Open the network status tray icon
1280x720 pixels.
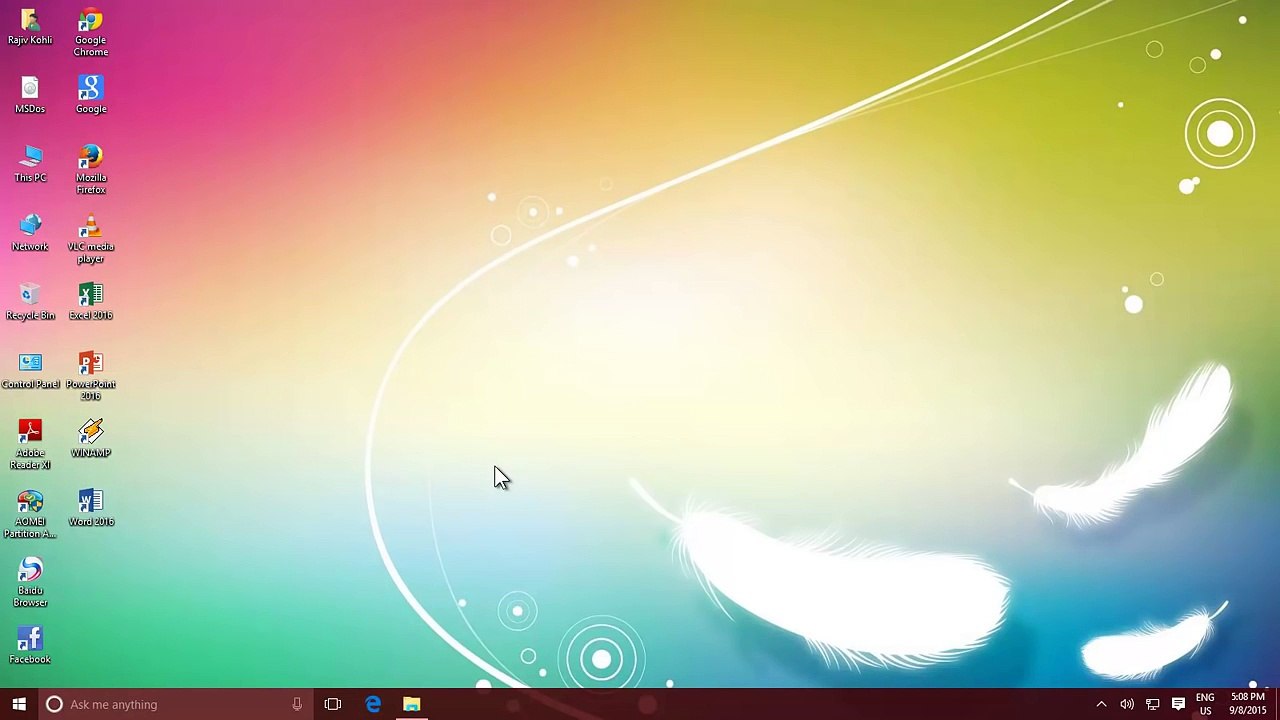1153,704
